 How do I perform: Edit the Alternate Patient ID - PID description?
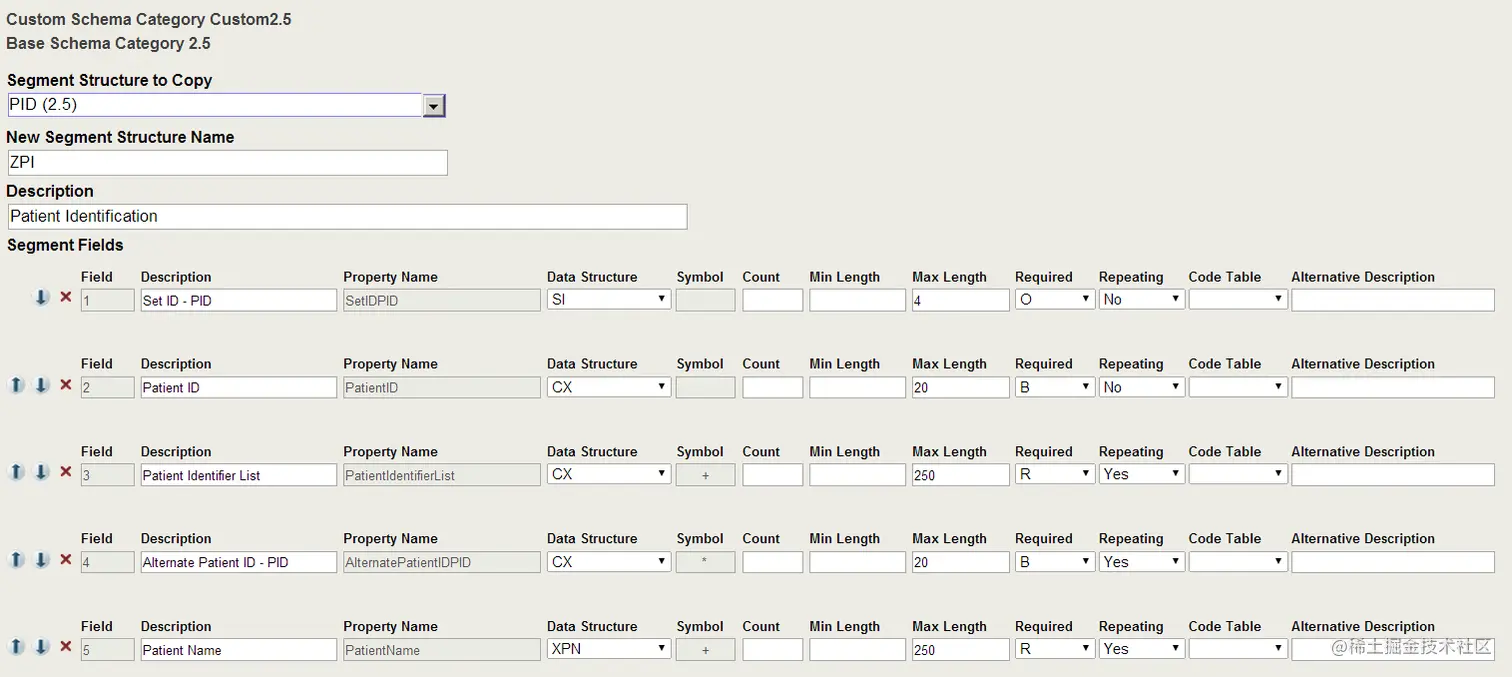(238, 562)
